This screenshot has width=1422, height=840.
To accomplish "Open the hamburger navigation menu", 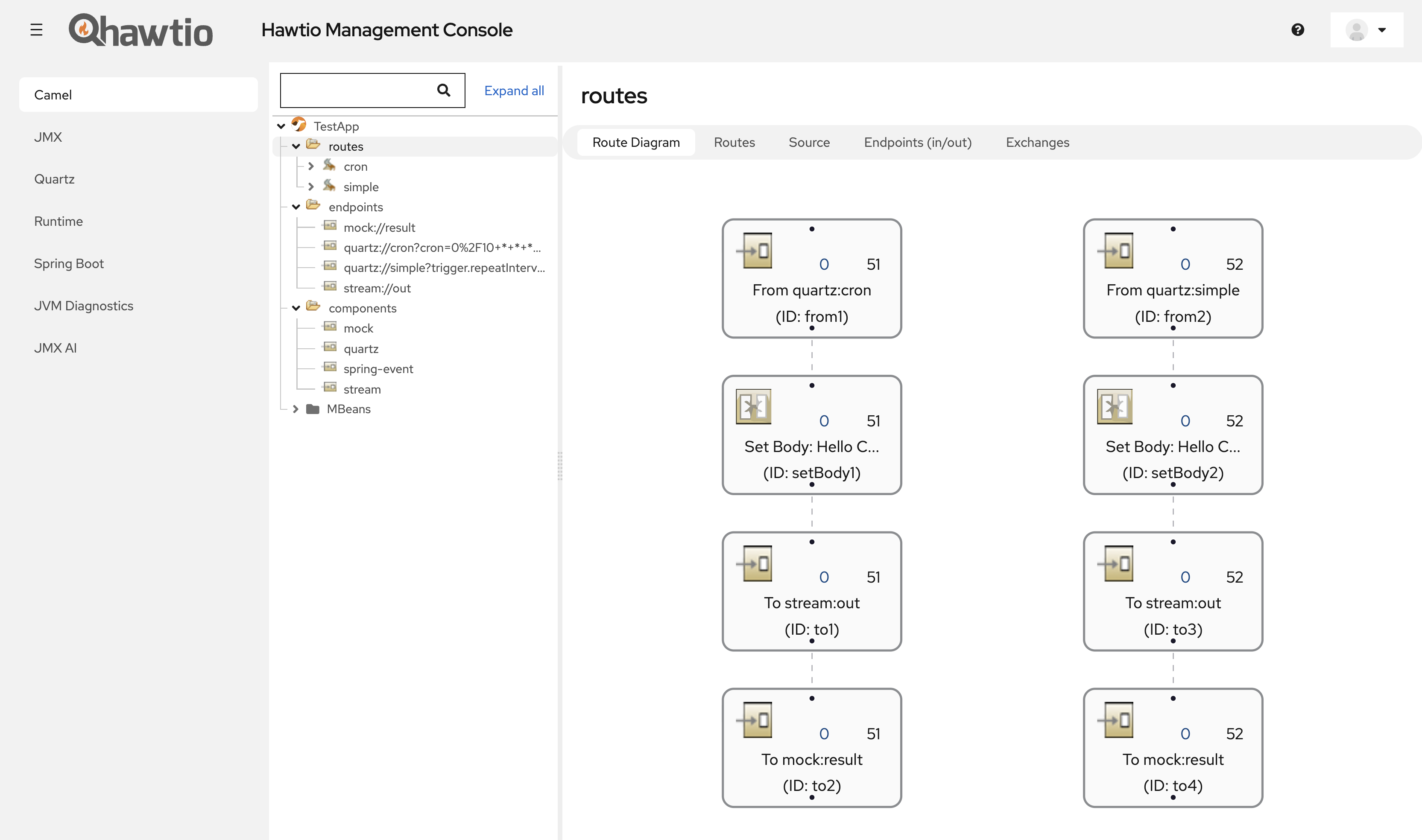I will [x=36, y=30].
